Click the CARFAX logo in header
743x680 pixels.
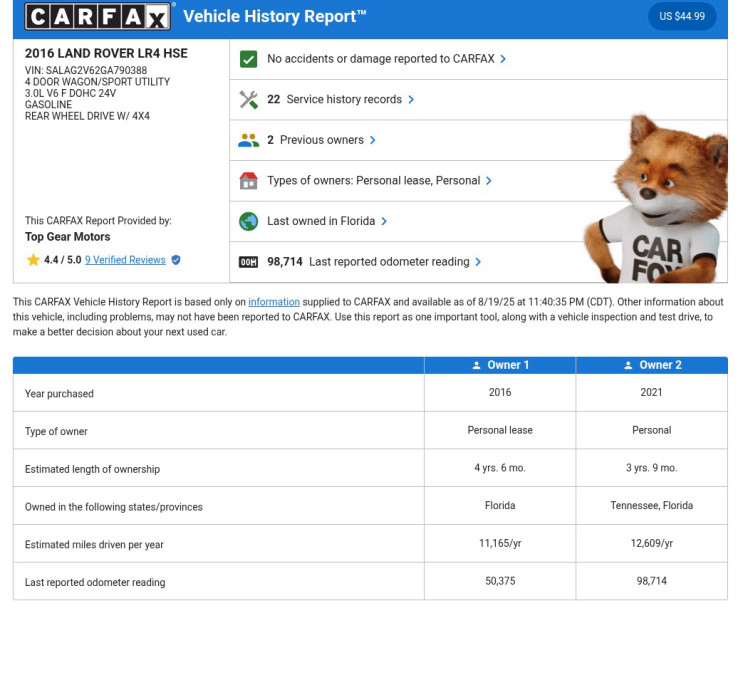tap(97, 17)
